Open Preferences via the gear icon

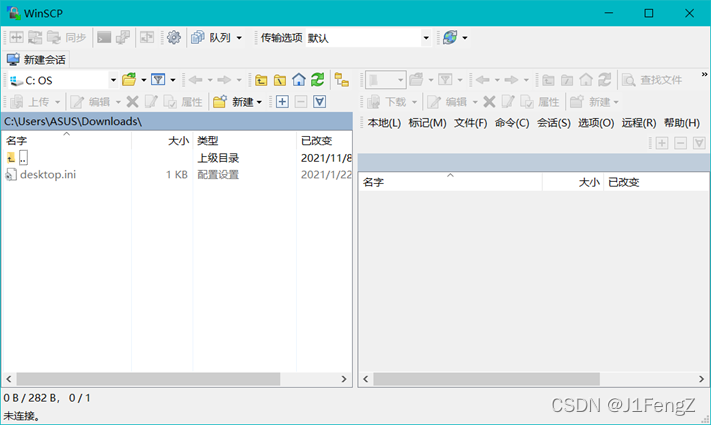click(x=174, y=37)
